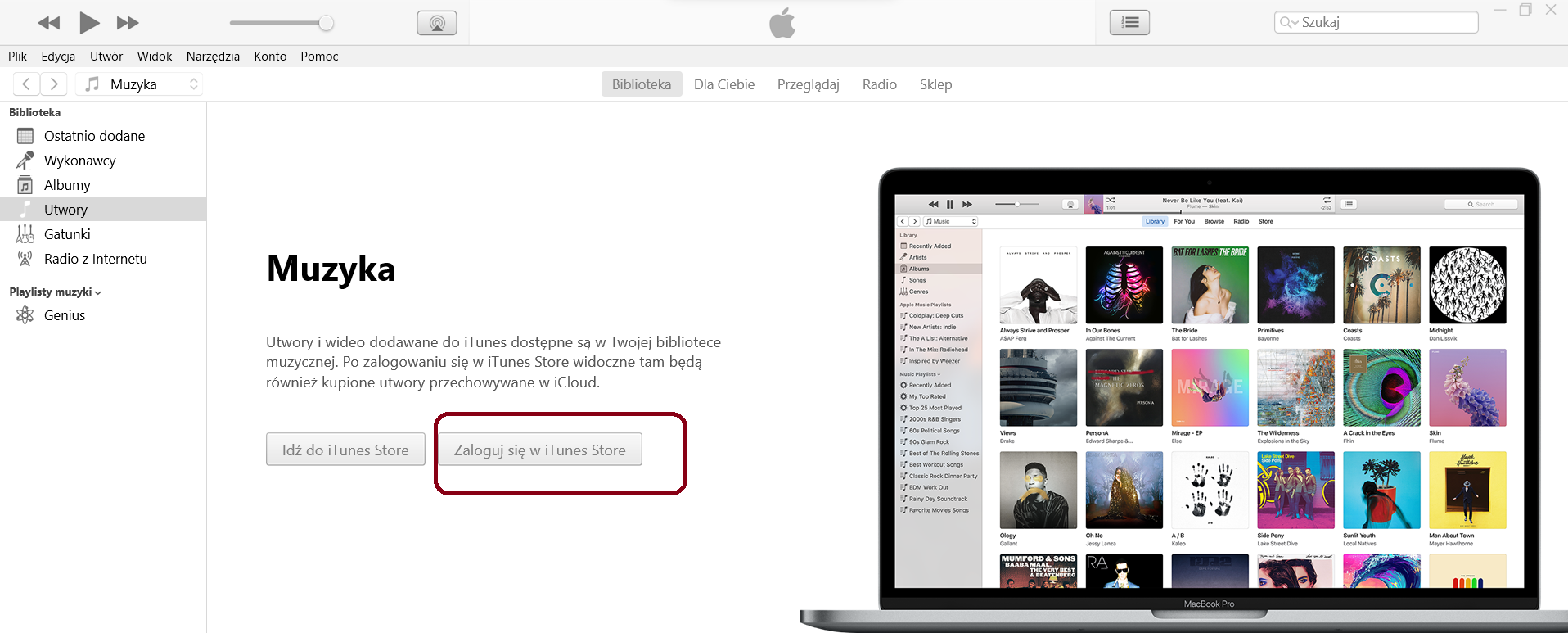Click the large Muzyka heading
Image resolution: width=1568 pixels, height=633 pixels.
(x=331, y=269)
